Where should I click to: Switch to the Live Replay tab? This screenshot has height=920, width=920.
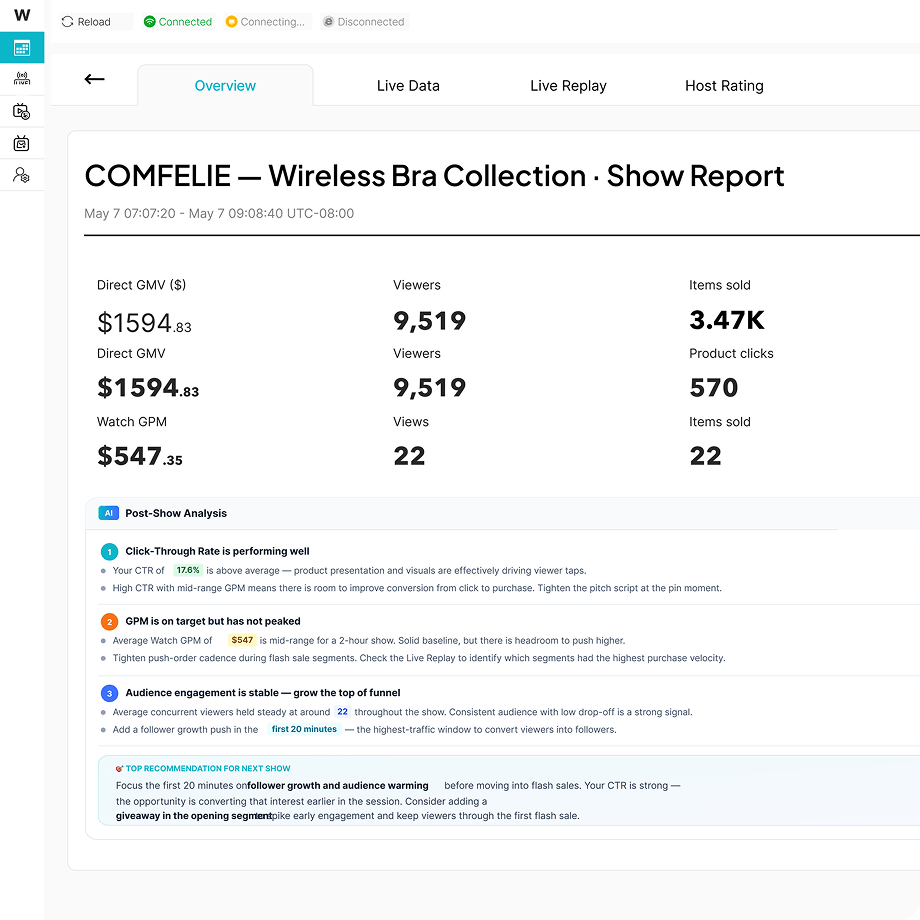coord(568,86)
